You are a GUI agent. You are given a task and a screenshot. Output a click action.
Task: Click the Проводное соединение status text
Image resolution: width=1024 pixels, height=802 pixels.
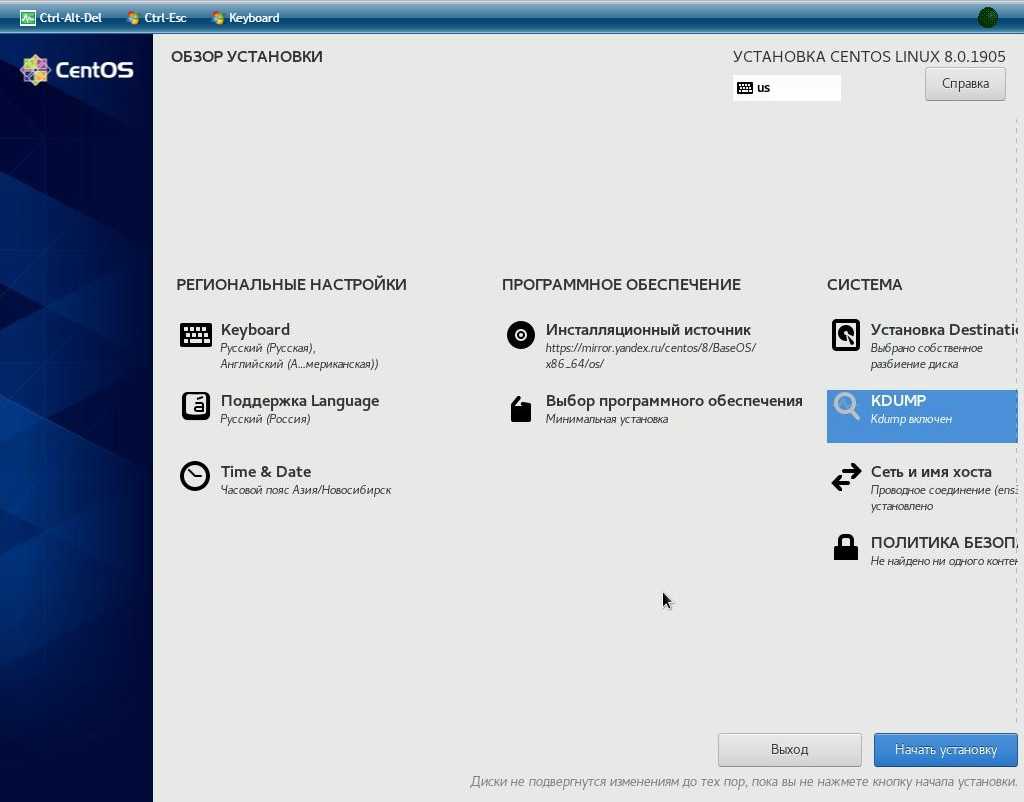[x=944, y=498]
